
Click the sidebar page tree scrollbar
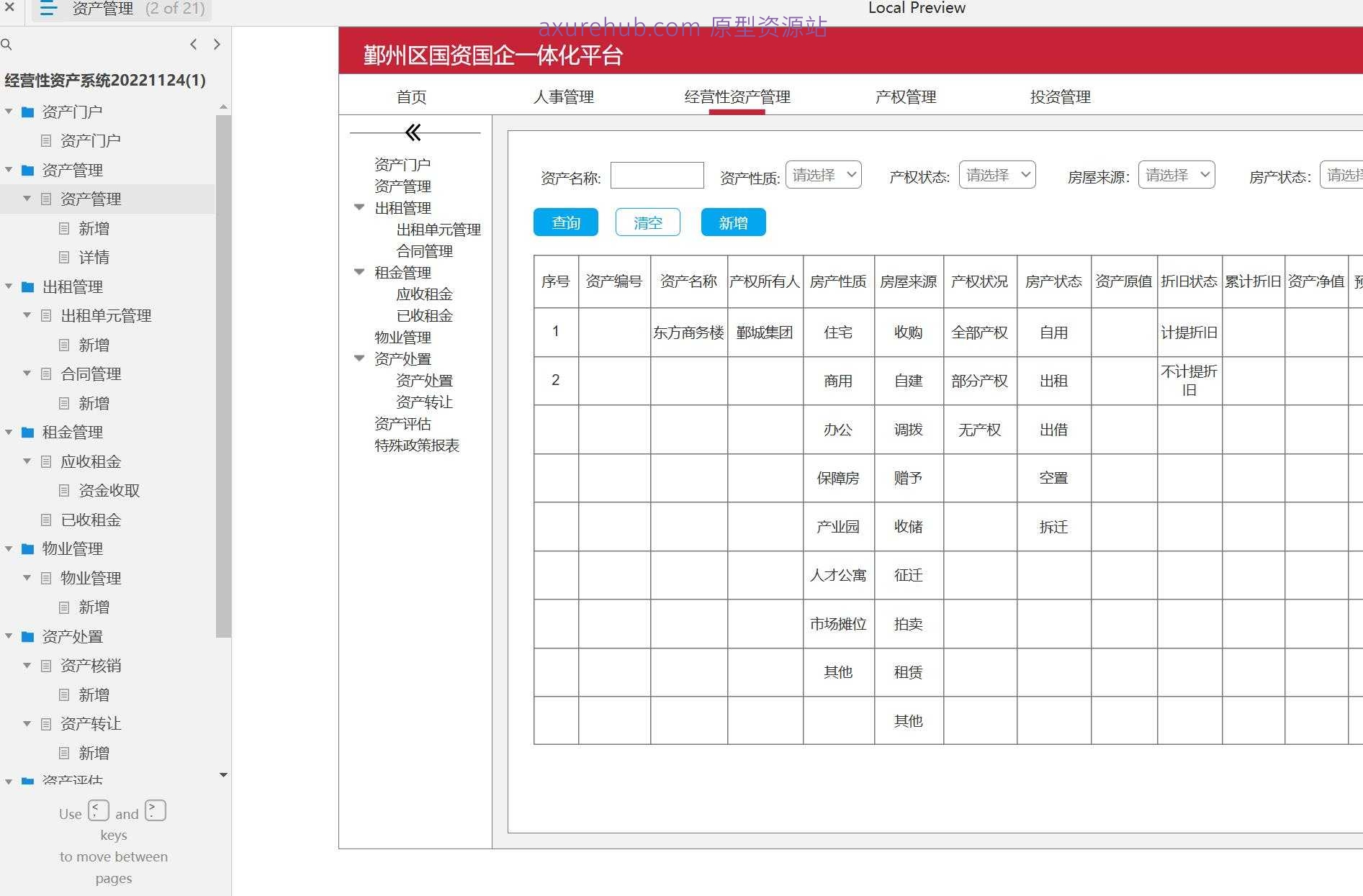coord(223,376)
